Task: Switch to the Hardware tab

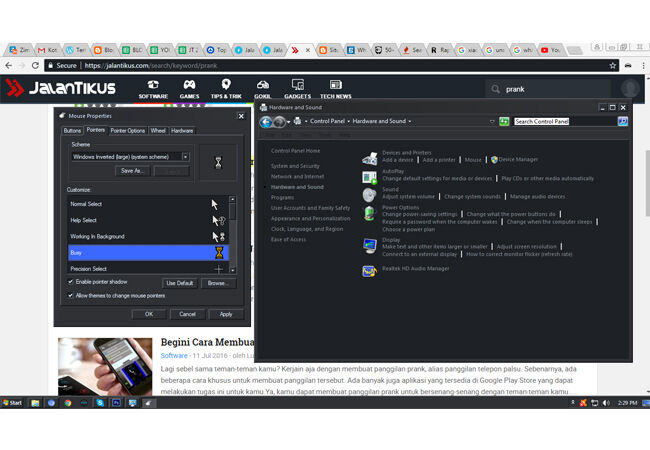Action: click(x=182, y=131)
